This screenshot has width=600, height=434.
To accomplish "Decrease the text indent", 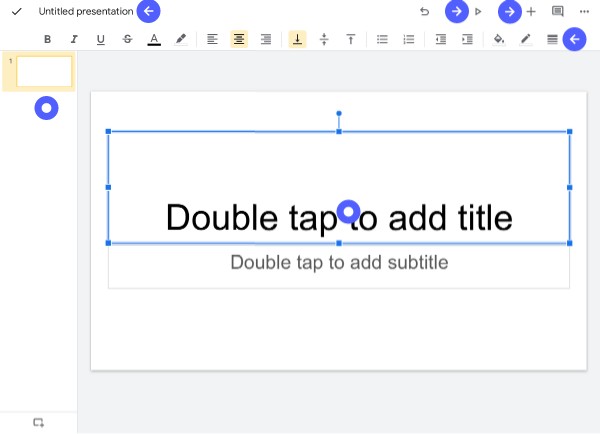I will pyautogui.click(x=440, y=39).
